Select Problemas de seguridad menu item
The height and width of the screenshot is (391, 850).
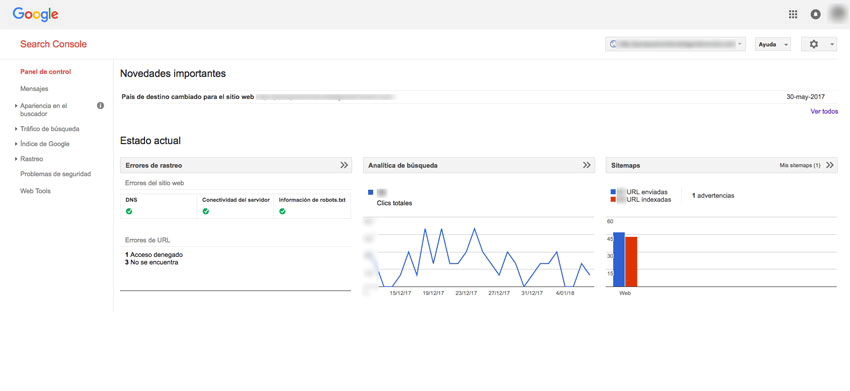pos(55,174)
